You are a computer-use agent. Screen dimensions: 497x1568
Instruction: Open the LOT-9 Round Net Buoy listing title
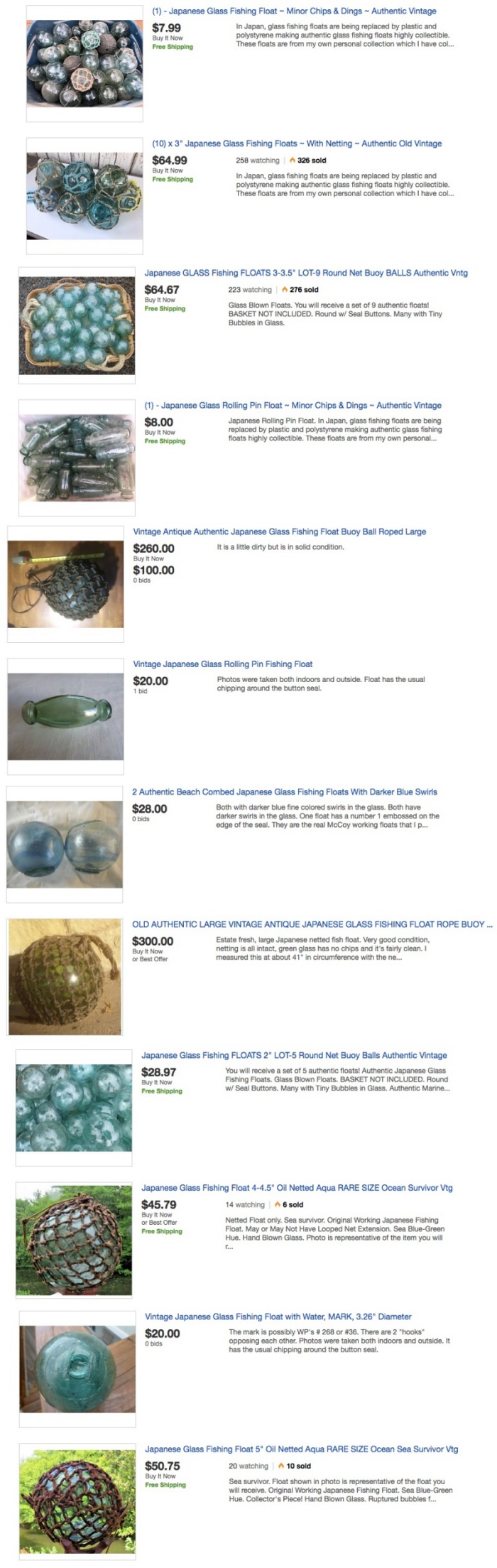[x=306, y=273]
